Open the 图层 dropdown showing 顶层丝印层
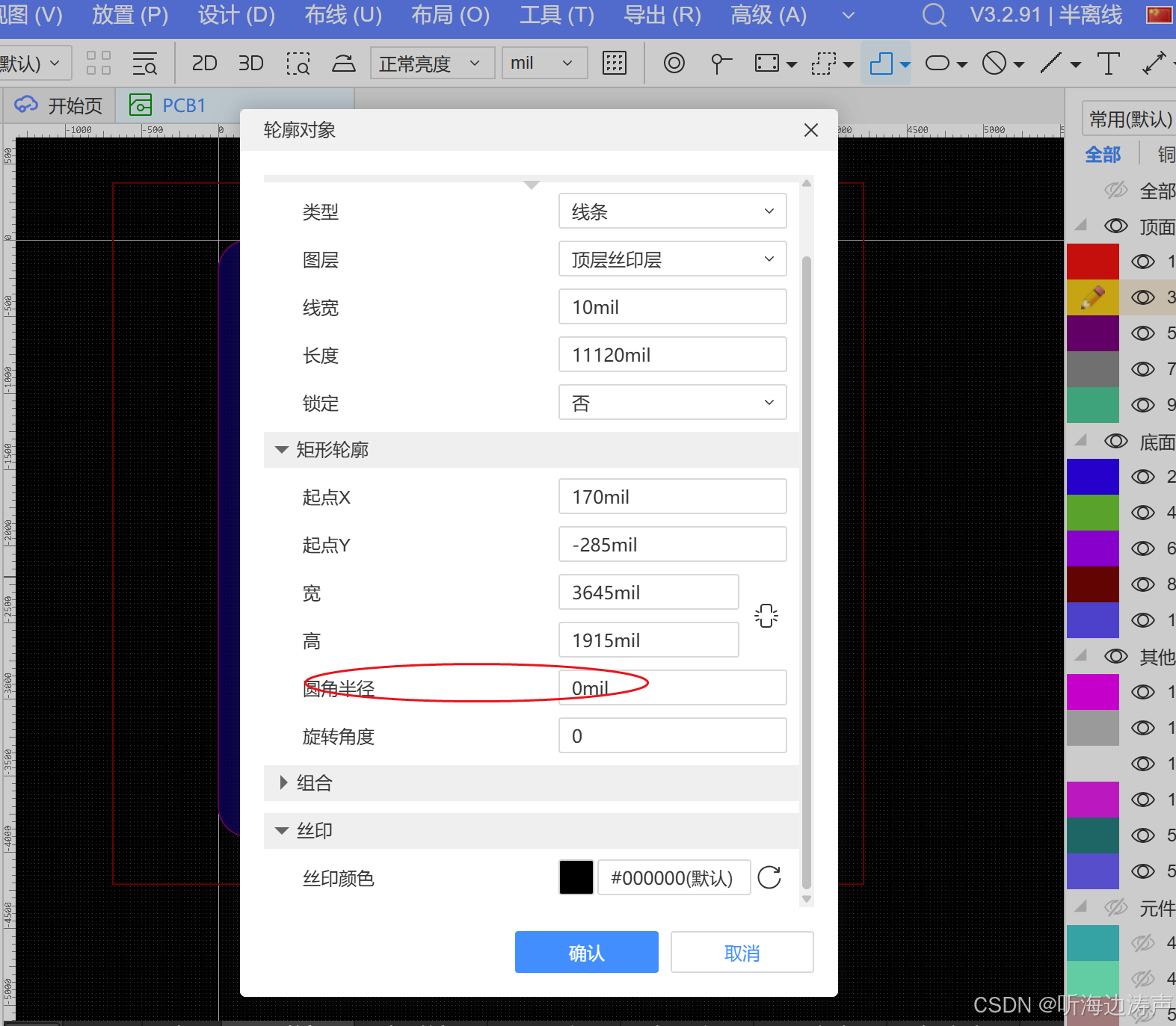Screen dimensions: 1176x1026 673,259
